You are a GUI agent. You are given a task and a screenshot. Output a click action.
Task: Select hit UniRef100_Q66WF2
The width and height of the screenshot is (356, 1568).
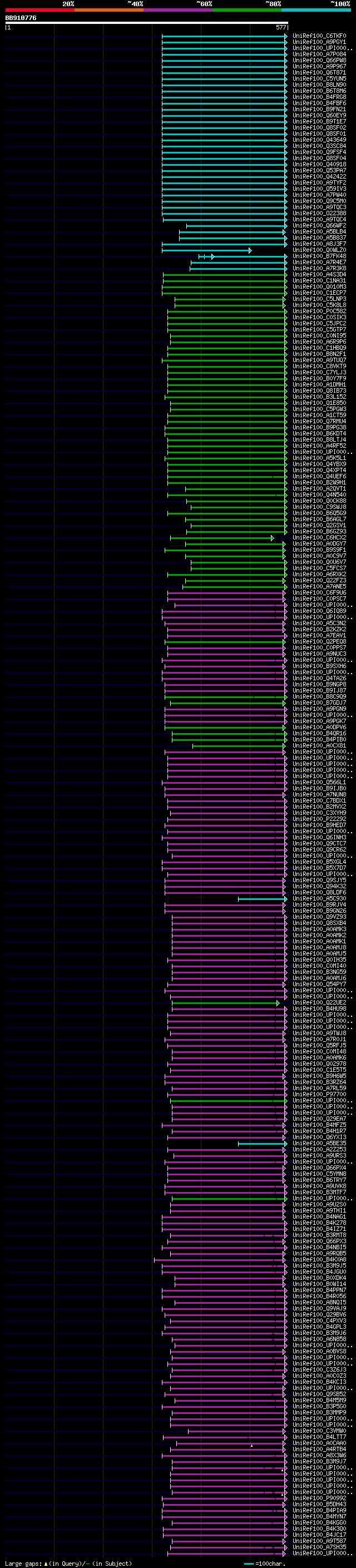tap(319, 226)
